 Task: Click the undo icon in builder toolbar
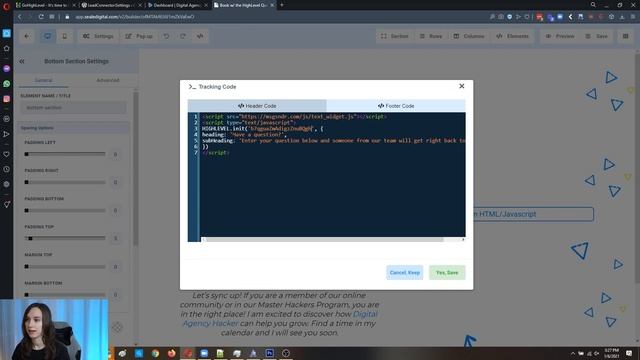(167, 36)
